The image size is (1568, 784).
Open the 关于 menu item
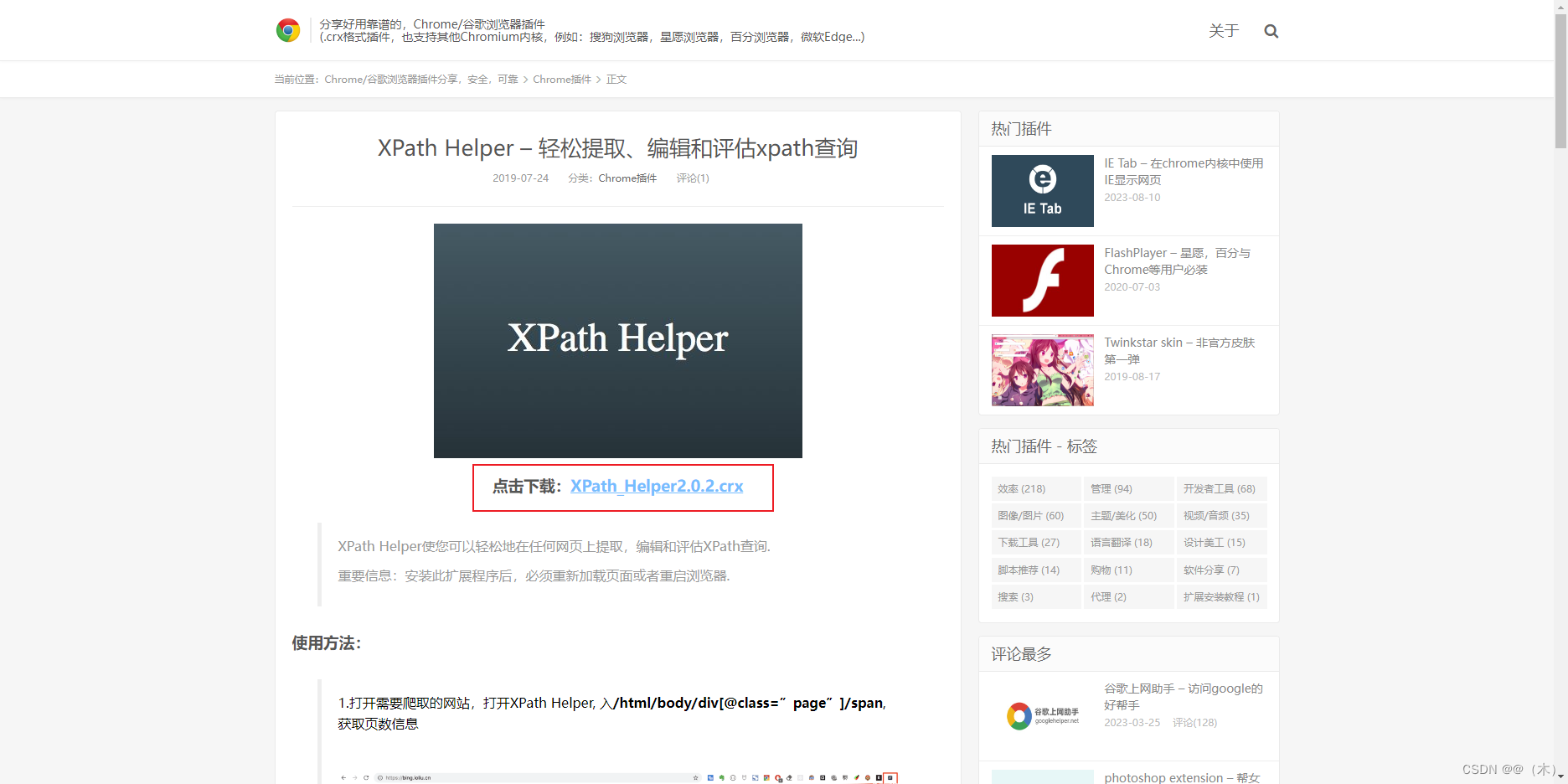pos(1224,31)
